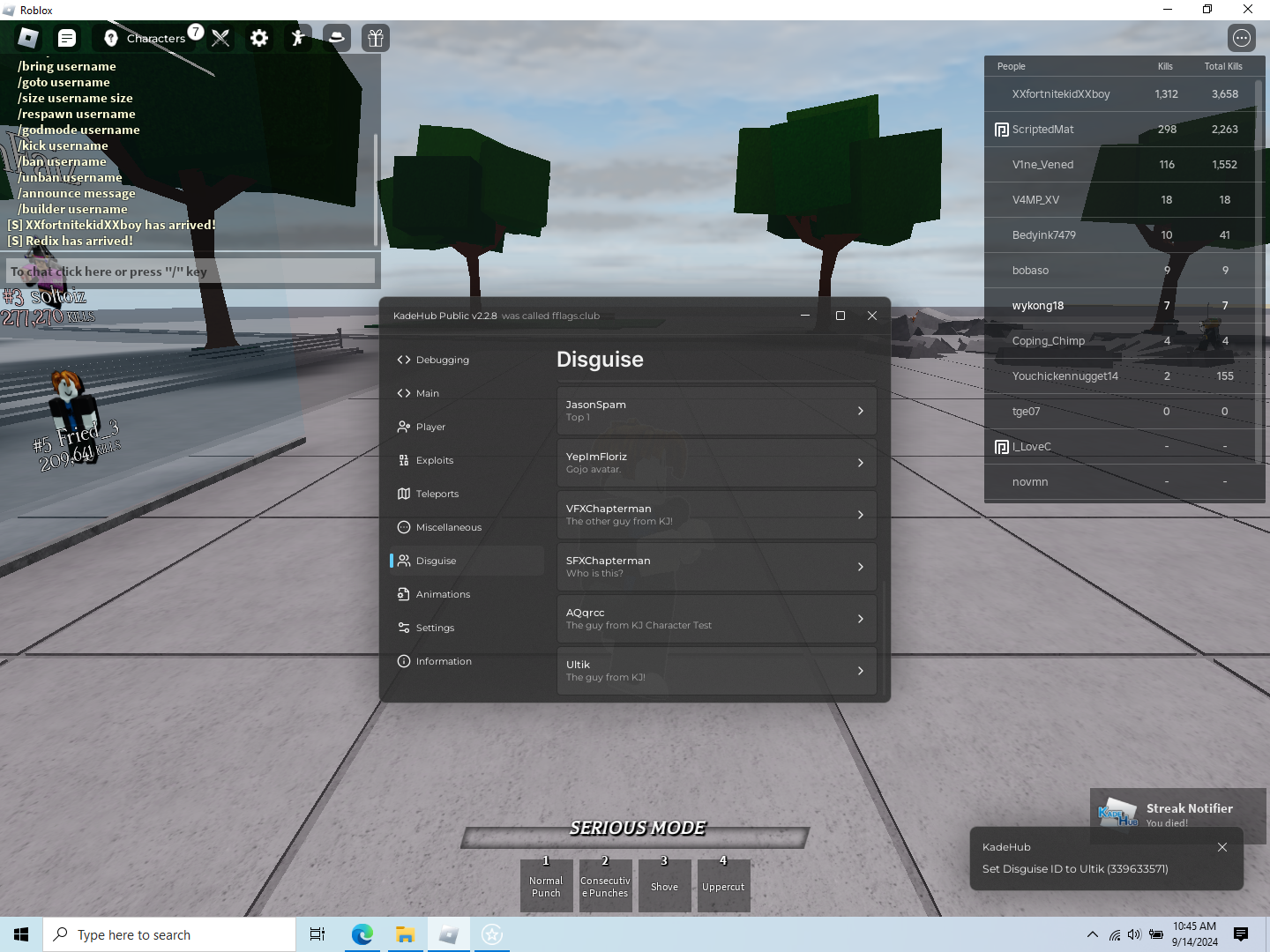Dismiss the KadeHub disguise notification
The image size is (1270, 952).
pos(1222,847)
